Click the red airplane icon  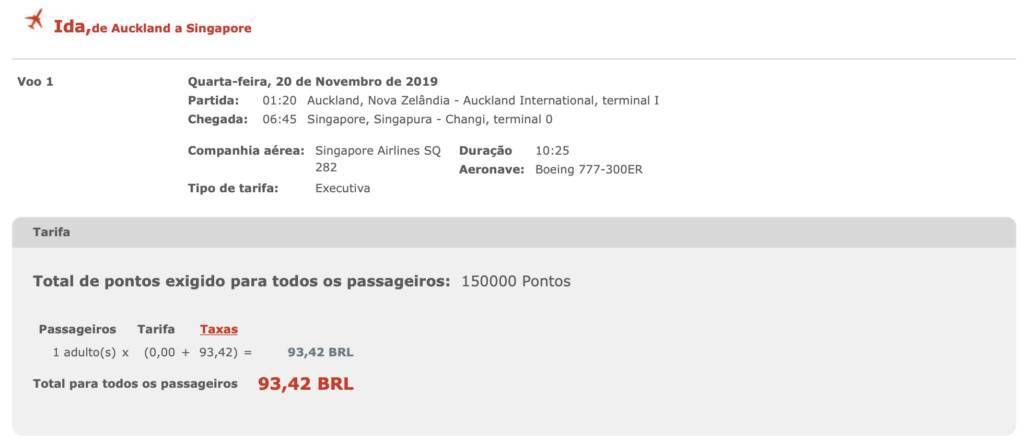[34, 19]
